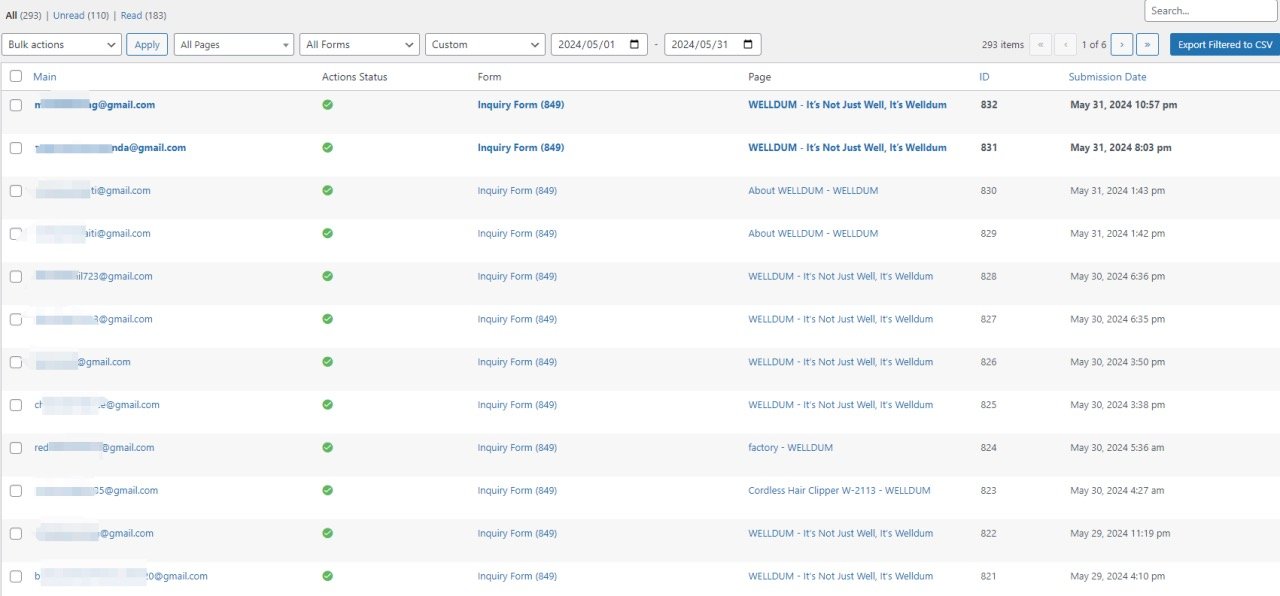Sort by ID column header
Screen dimensions: 1280x596
coord(984,77)
